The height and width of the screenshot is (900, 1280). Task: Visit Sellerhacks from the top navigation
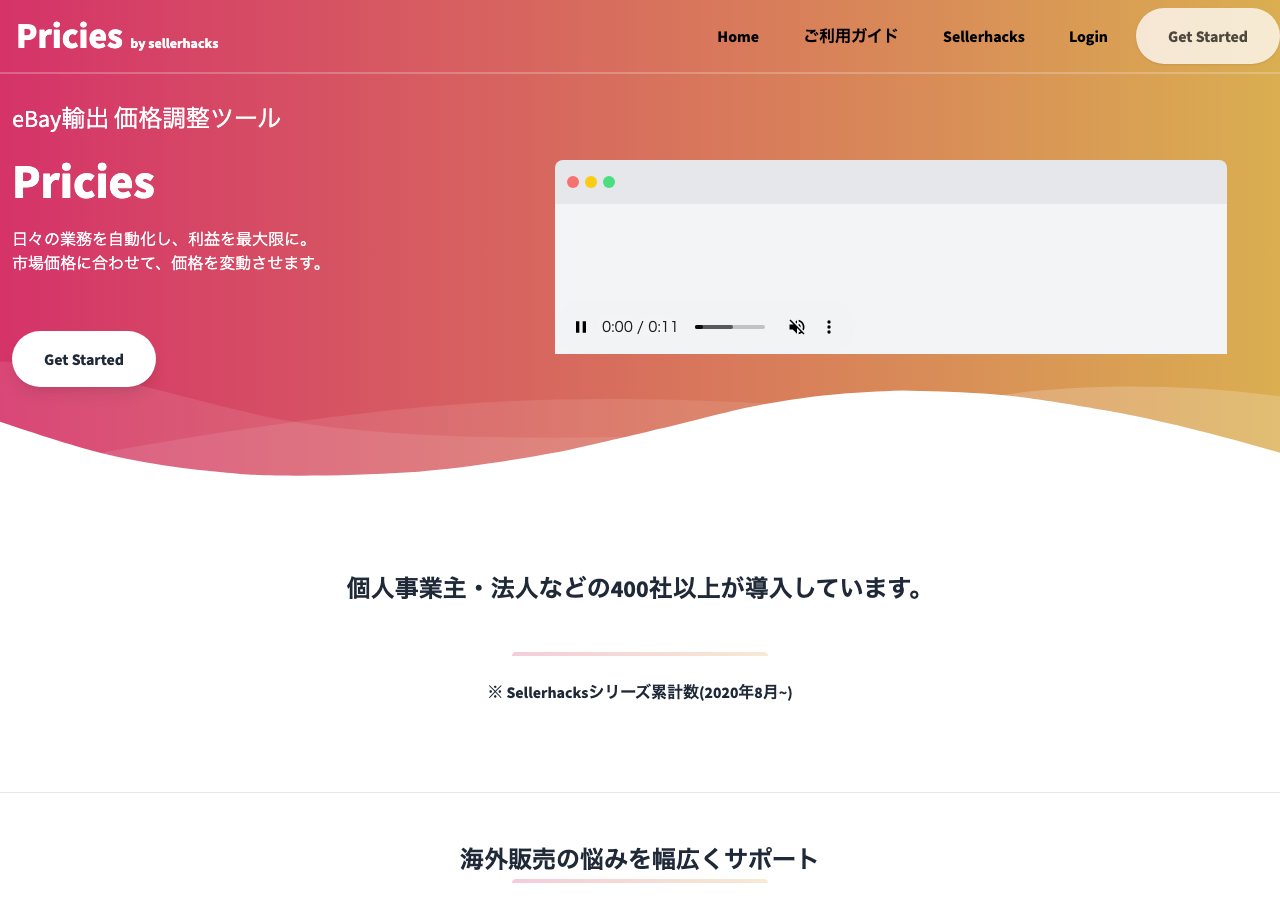pyautogui.click(x=983, y=37)
